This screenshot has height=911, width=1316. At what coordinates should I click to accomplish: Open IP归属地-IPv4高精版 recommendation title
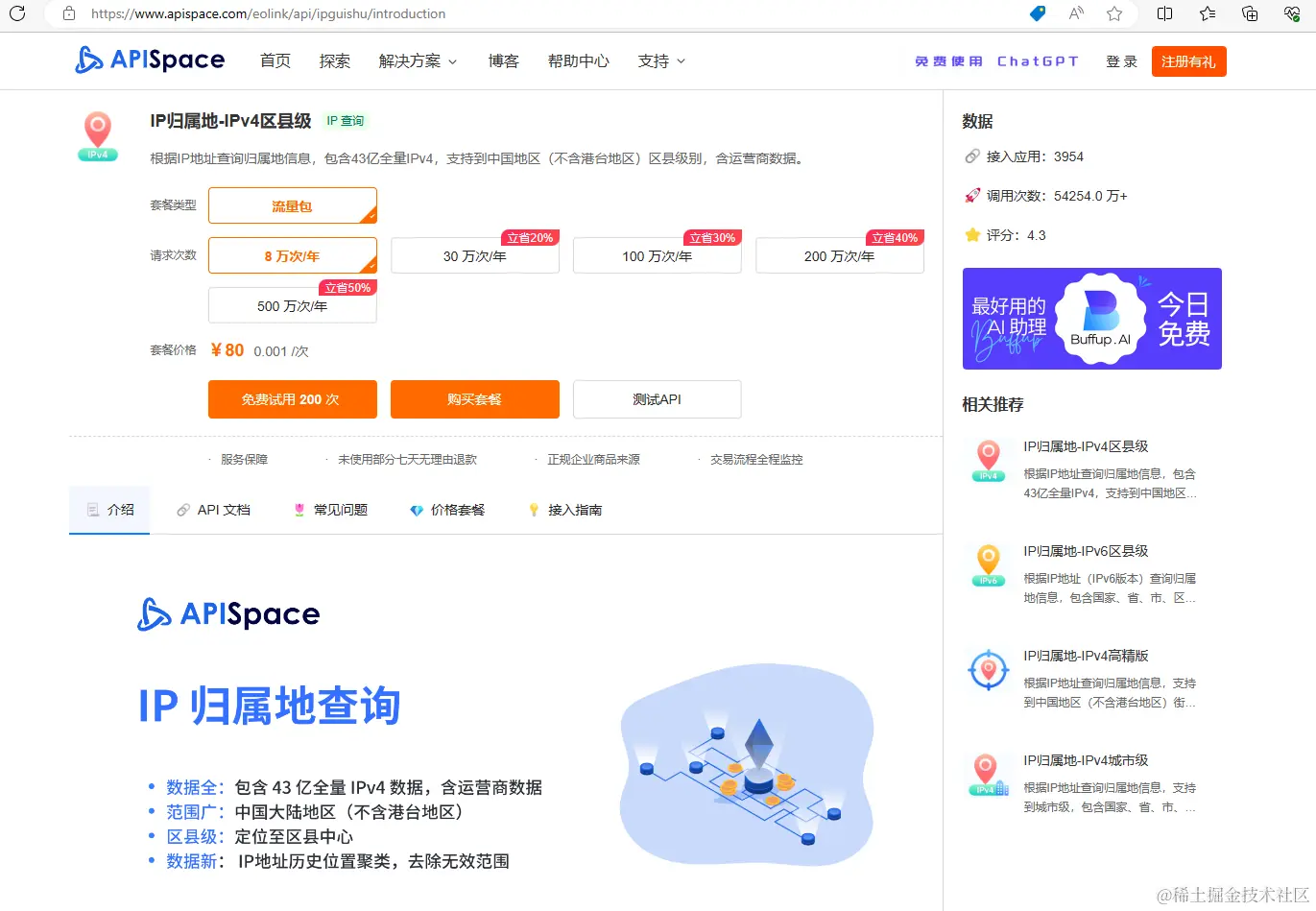1086,656
